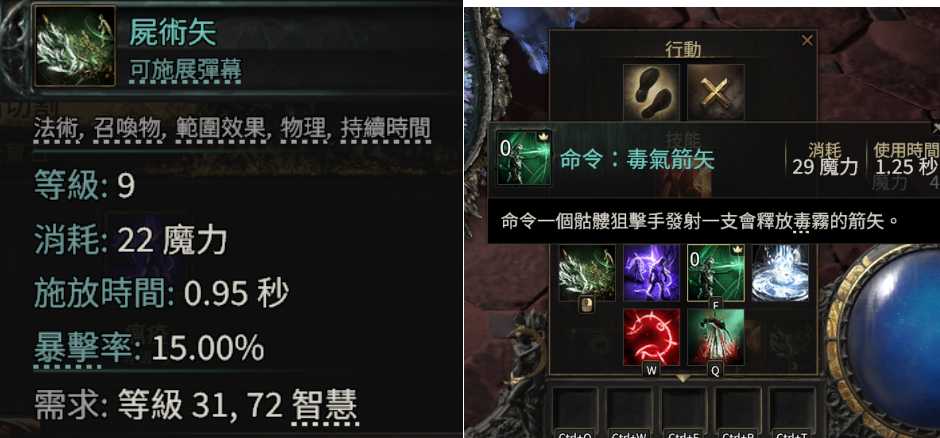Select the red circular skill bound to W
The width and height of the screenshot is (940, 438).
point(652,337)
